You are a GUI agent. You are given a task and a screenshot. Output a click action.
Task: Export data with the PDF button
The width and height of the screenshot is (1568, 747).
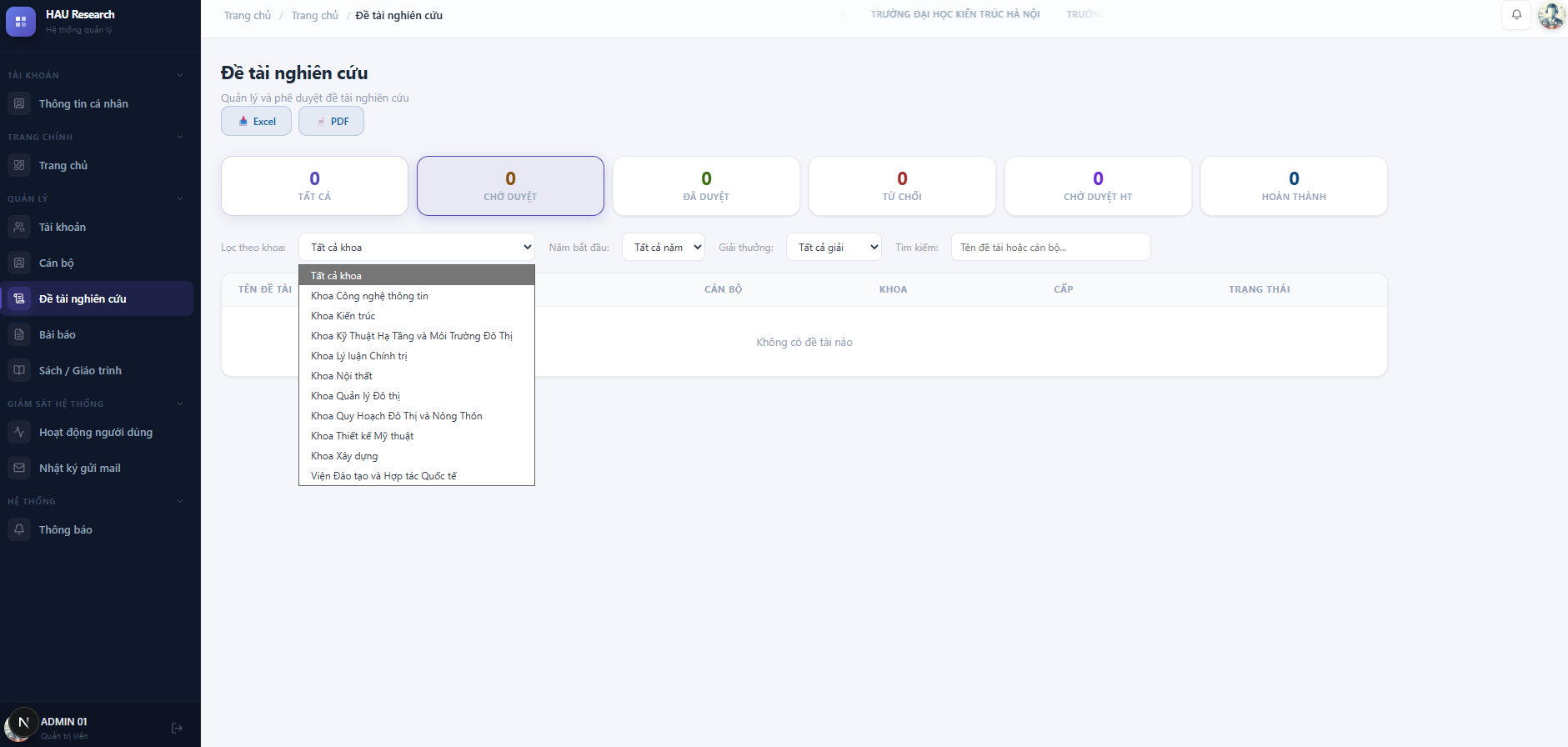331,121
